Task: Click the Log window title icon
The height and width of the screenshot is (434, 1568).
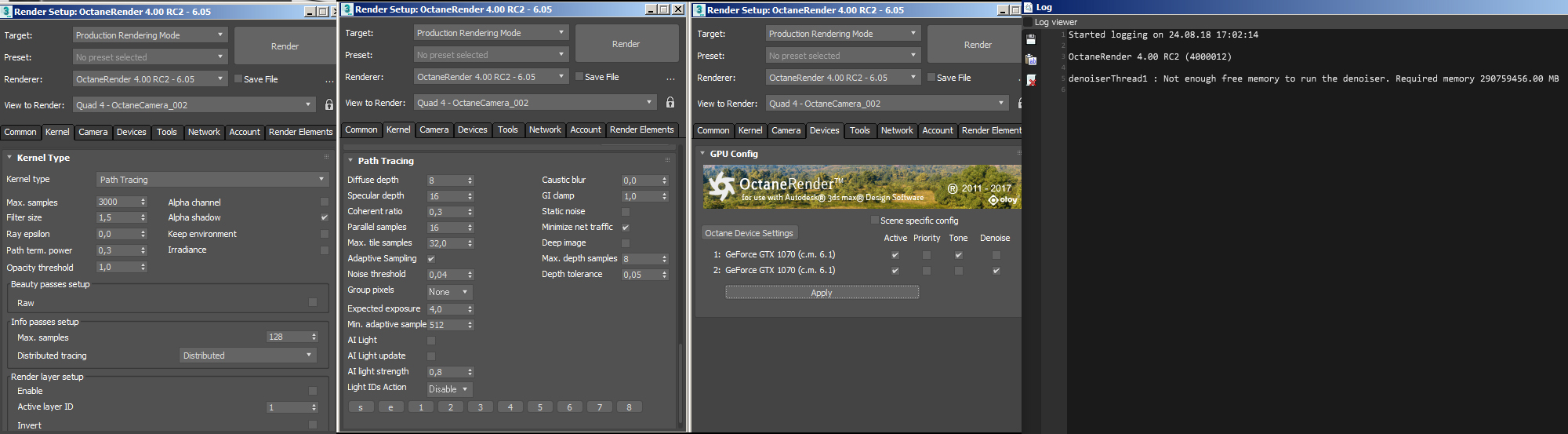Action: click(x=1028, y=7)
